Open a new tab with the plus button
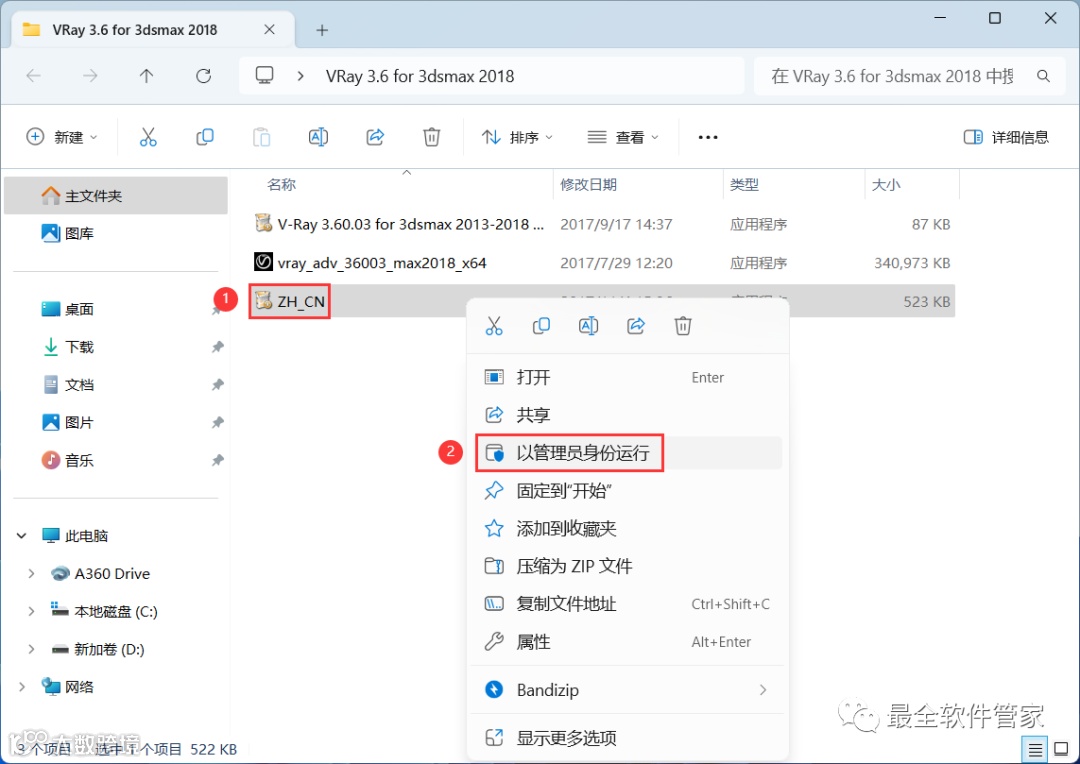Image resolution: width=1080 pixels, height=764 pixels. click(322, 30)
